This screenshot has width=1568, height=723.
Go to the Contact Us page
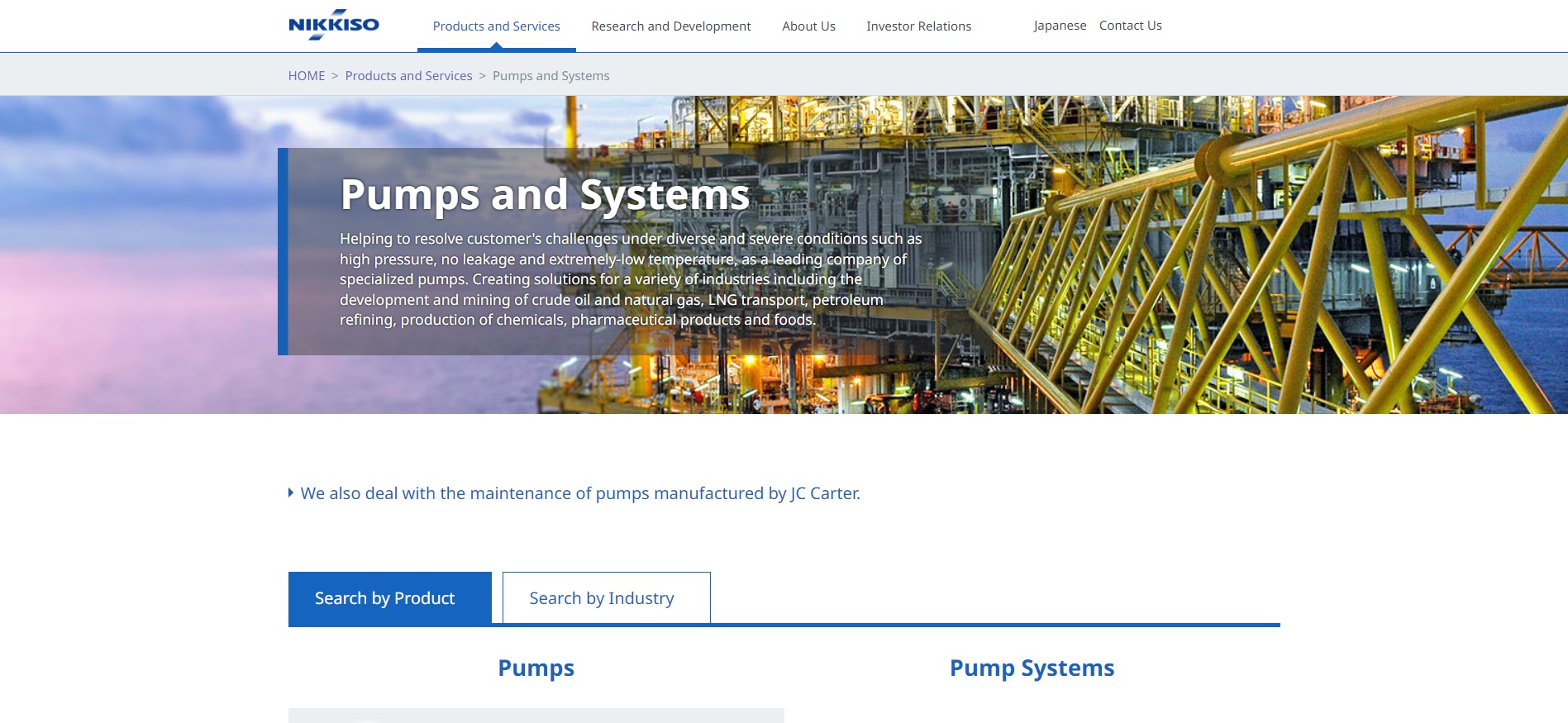1130,26
